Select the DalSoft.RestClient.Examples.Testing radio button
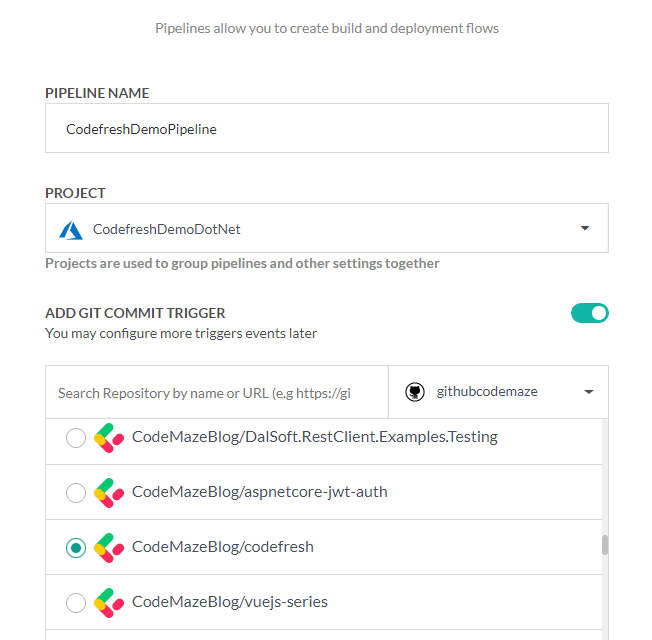The height and width of the screenshot is (640, 652). tap(75, 438)
